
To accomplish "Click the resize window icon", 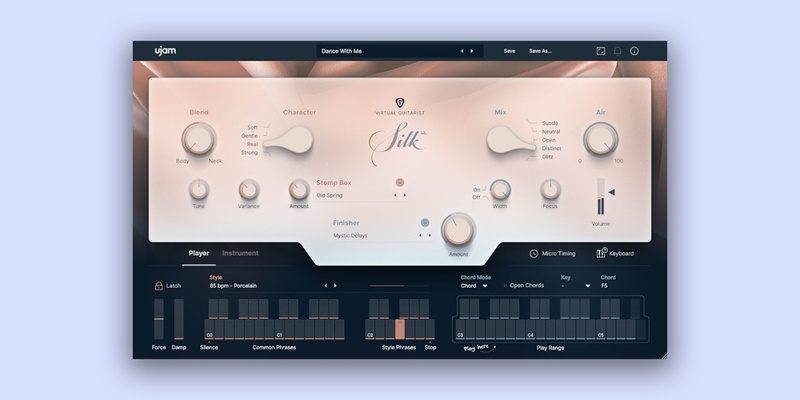I will click(x=601, y=51).
